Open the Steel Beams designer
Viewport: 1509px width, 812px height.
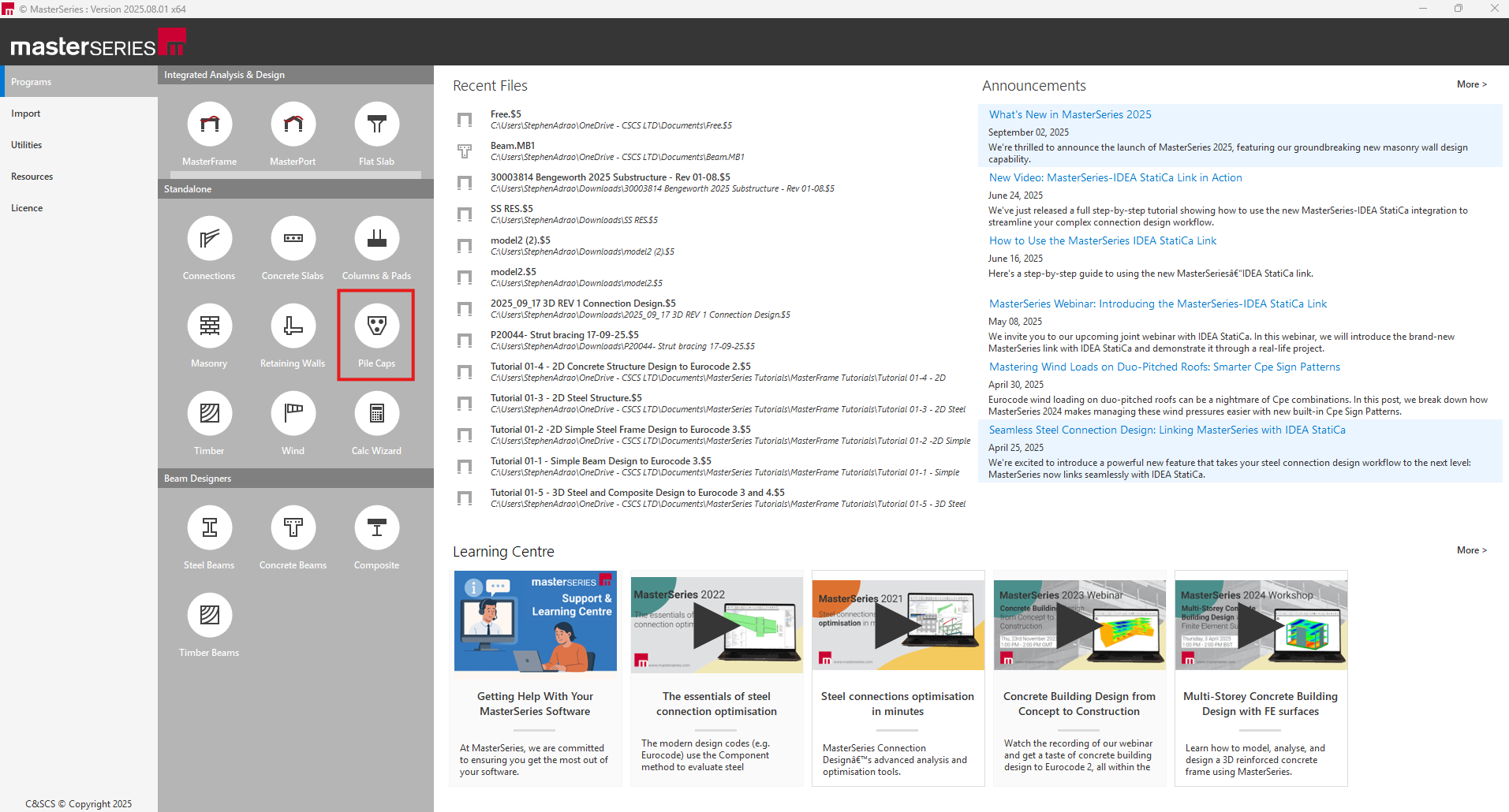(x=209, y=528)
